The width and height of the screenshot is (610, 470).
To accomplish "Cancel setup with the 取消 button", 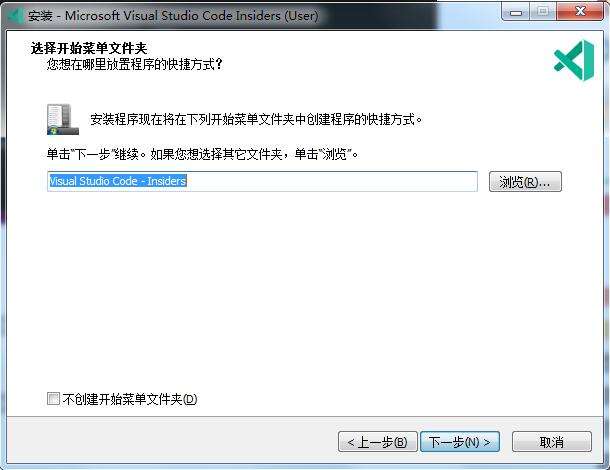I will point(552,442).
